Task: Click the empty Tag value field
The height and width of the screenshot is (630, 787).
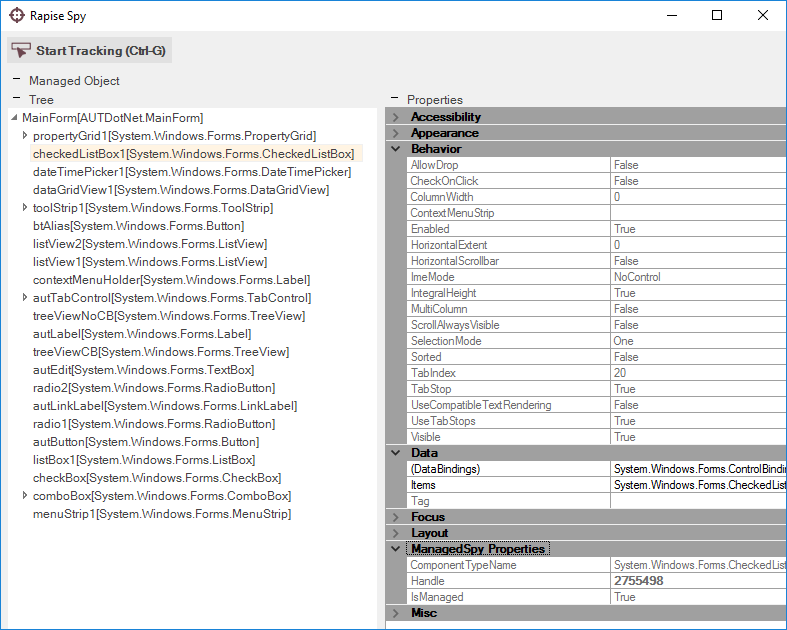Action: click(x=699, y=501)
